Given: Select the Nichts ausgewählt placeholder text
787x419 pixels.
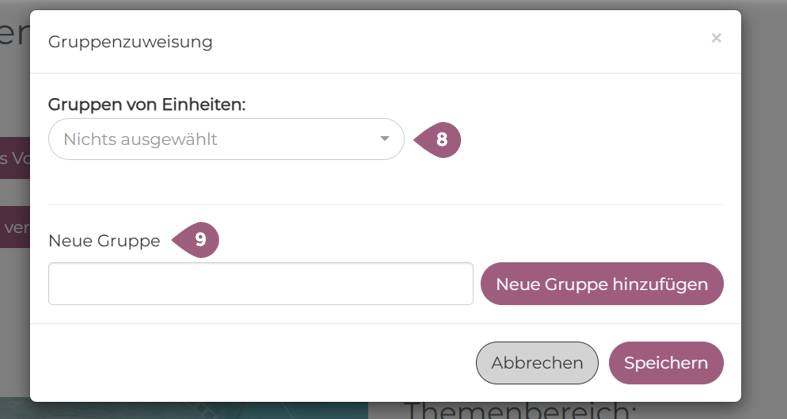Looking at the screenshot, I should (140, 139).
